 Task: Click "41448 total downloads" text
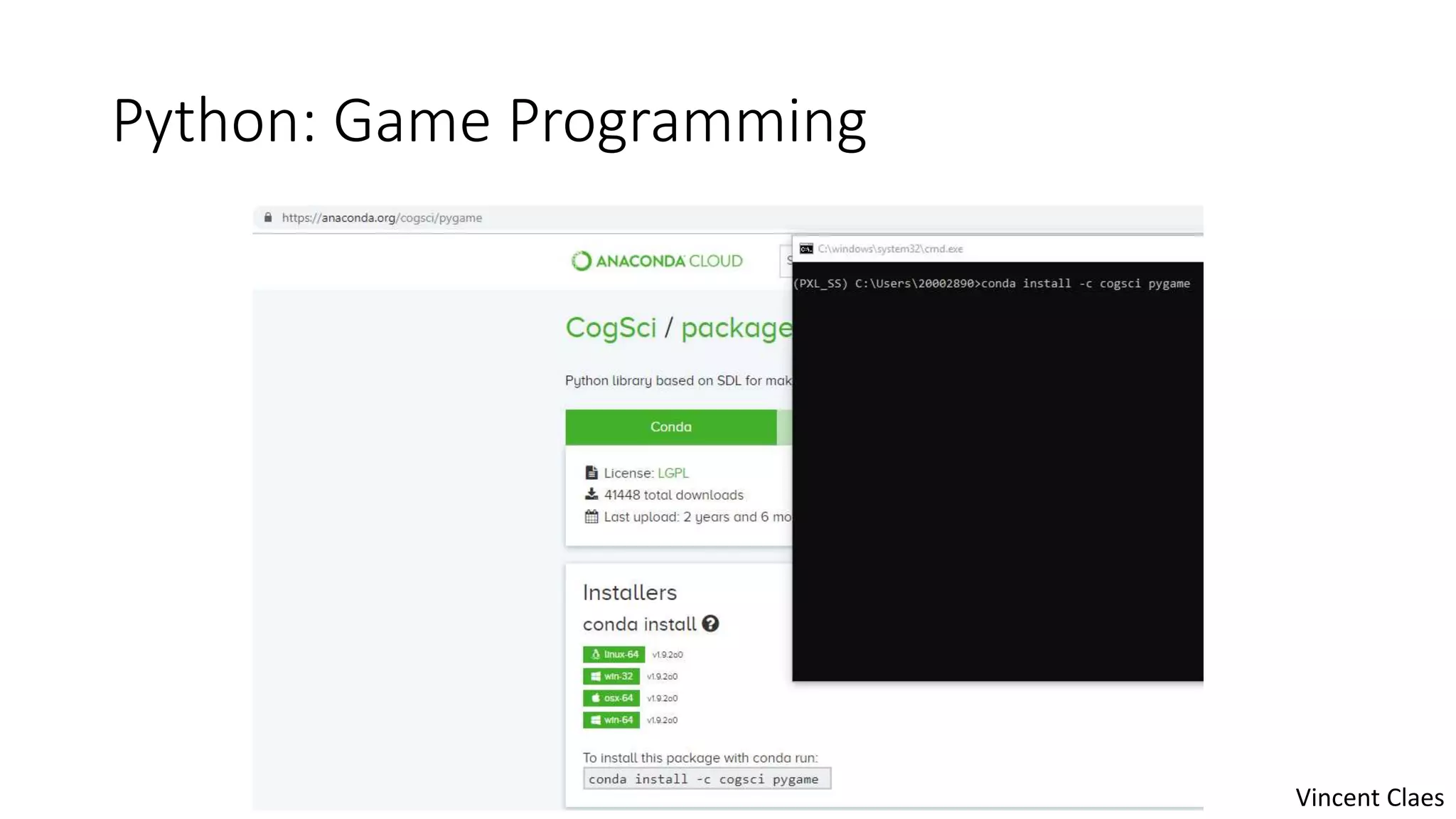[x=673, y=495]
